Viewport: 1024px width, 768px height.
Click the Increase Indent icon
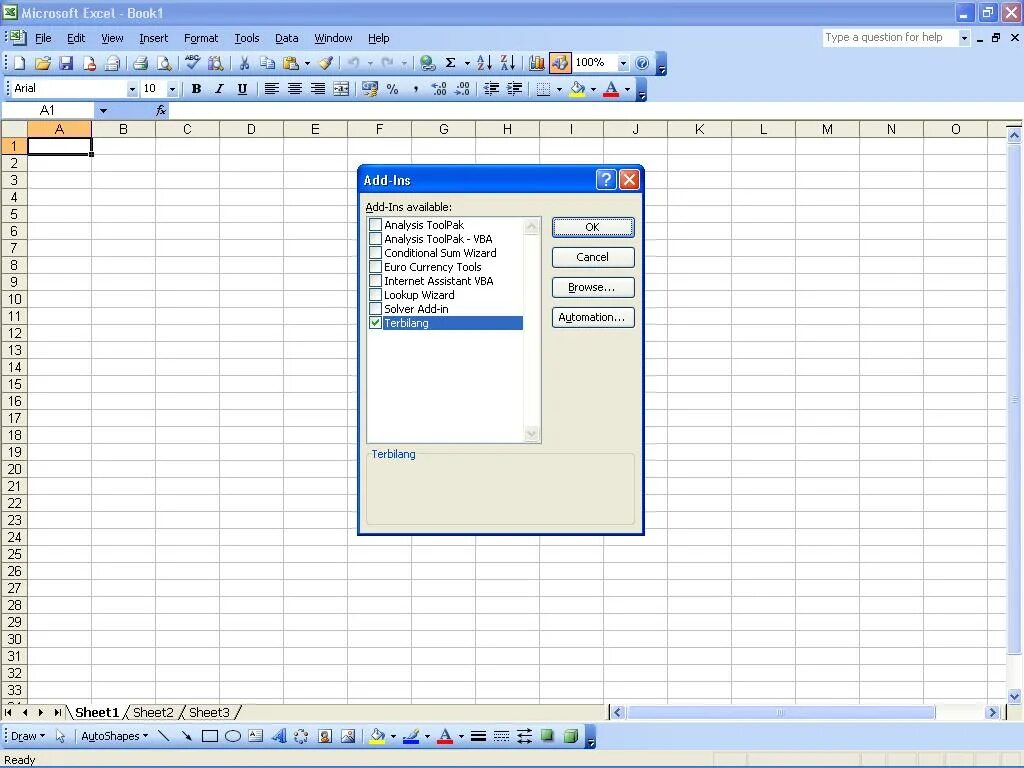(x=515, y=89)
